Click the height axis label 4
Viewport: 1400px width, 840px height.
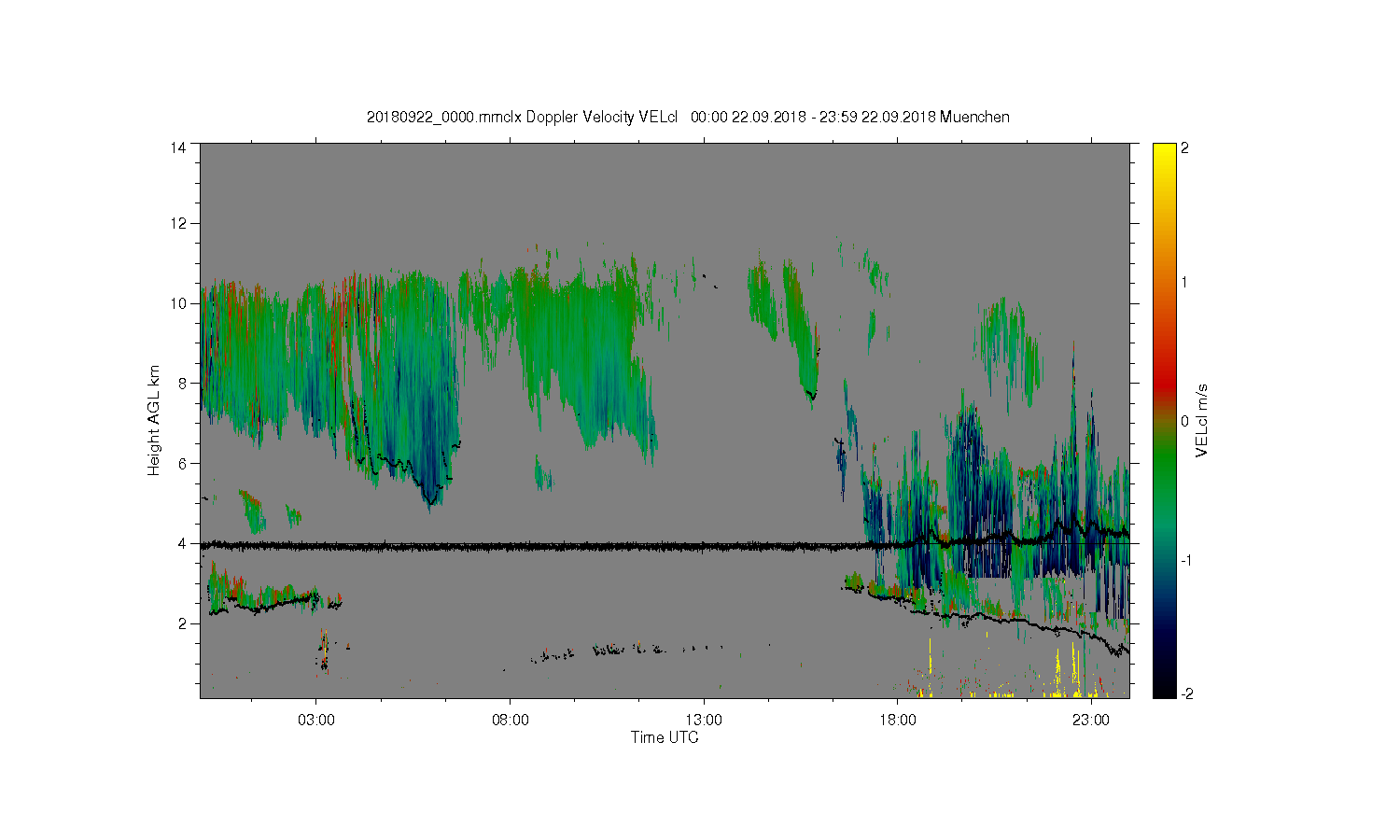[x=182, y=543]
